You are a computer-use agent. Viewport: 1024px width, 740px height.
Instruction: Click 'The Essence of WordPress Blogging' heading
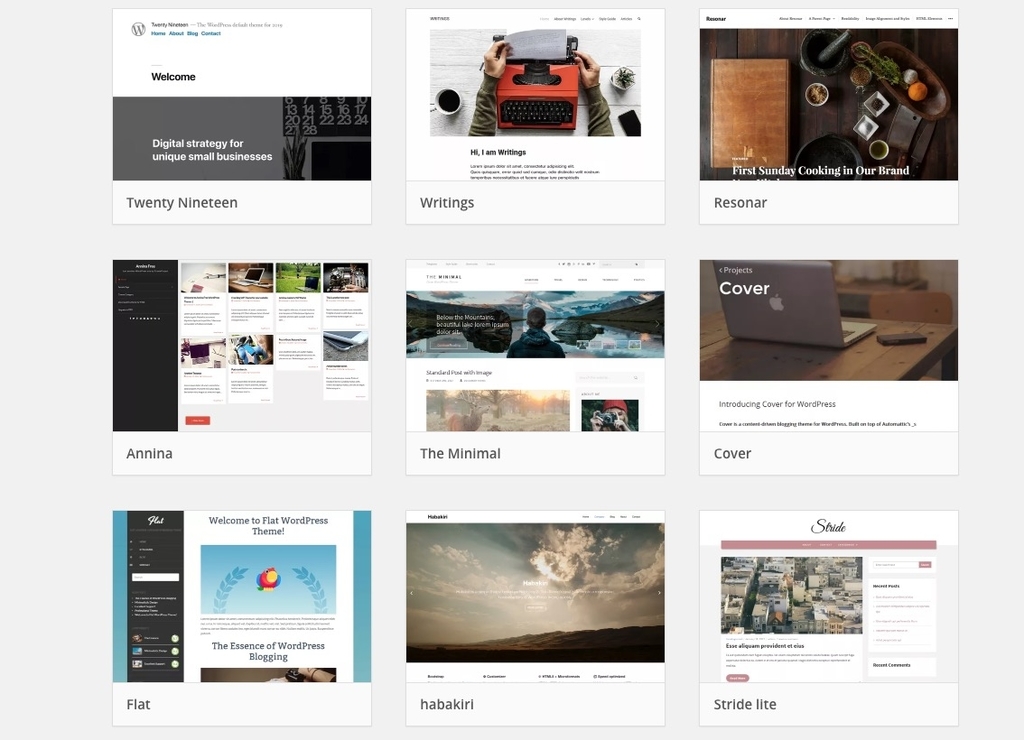(x=268, y=651)
